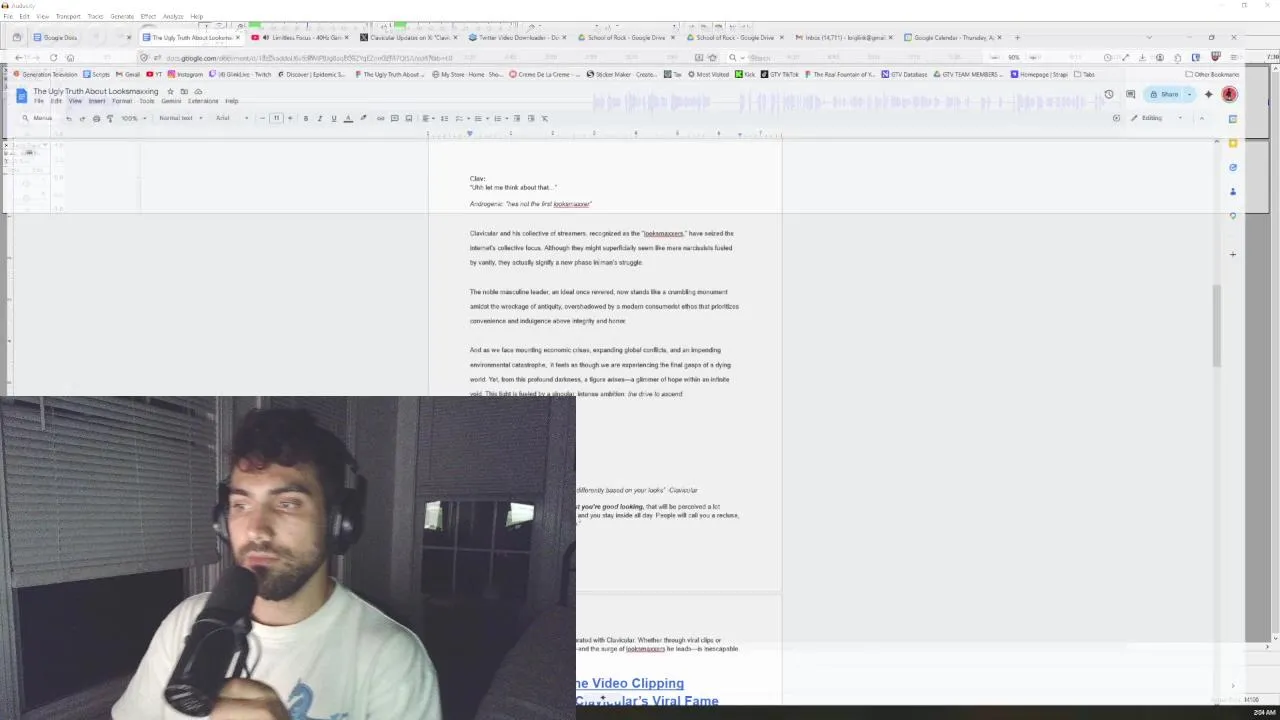Check cloud save status icon by title
The image size is (1280, 720).
(198, 91)
